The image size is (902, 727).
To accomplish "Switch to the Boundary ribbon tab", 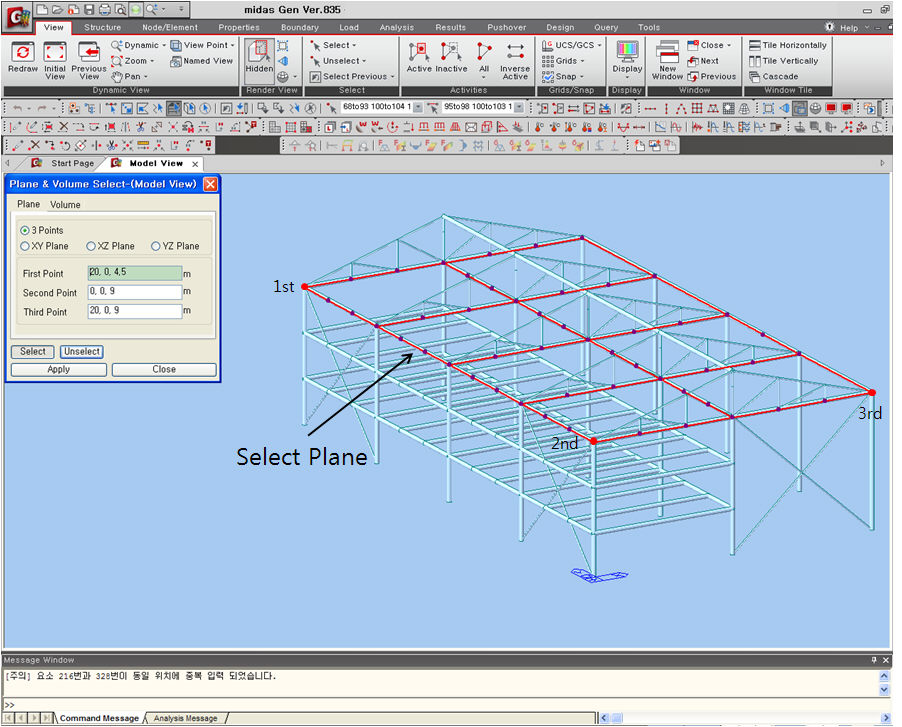I will 300,28.
